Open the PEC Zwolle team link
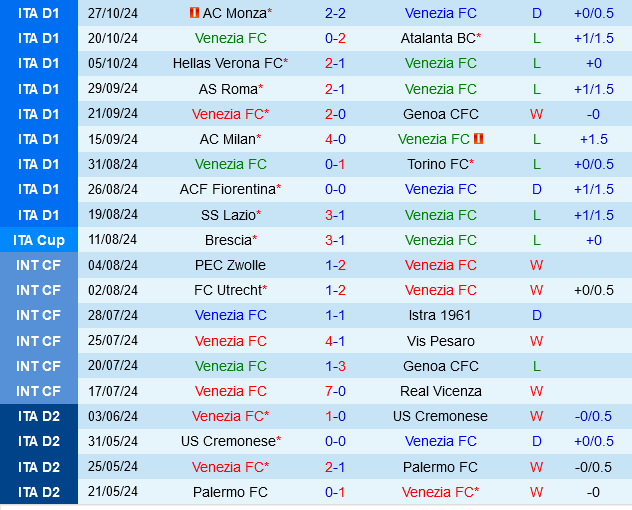The width and height of the screenshot is (632, 510). pos(231,265)
